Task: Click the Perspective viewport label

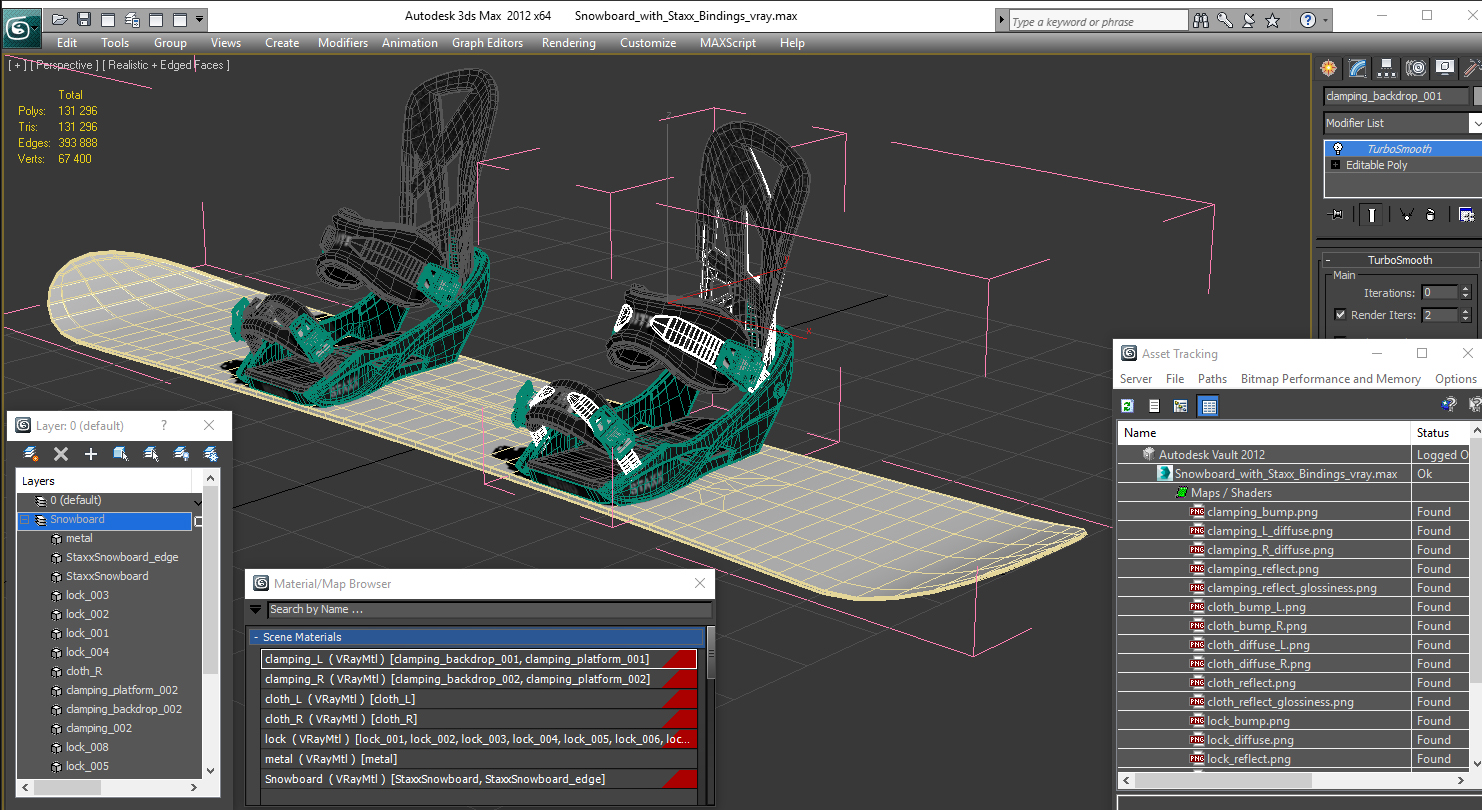Action: pos(65,65)
